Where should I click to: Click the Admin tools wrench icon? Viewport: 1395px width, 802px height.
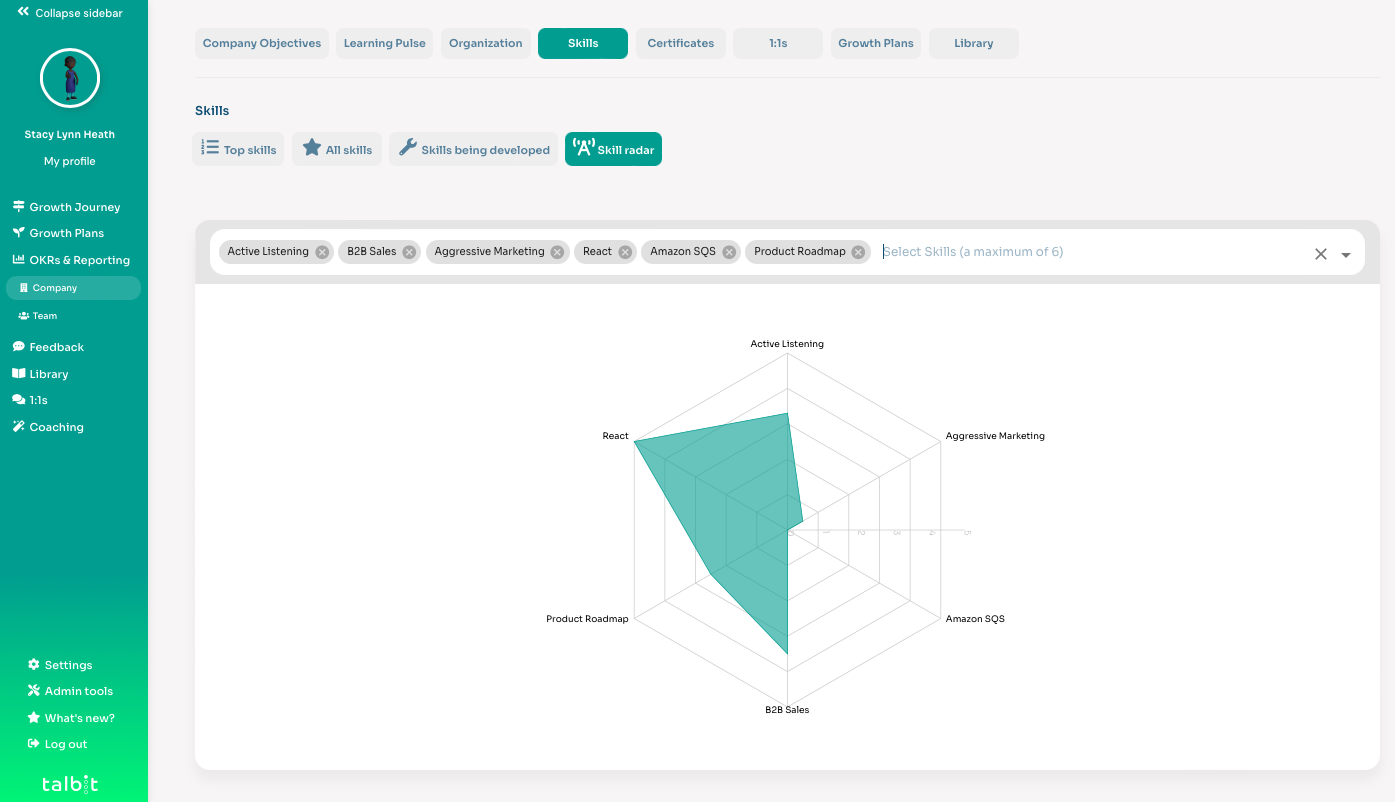(x=34, y=691)
